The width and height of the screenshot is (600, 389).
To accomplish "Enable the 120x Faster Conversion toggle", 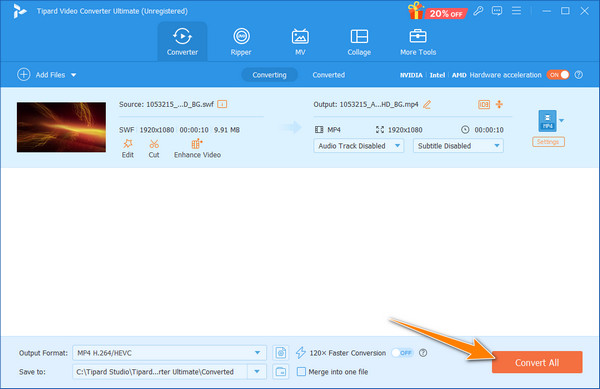I will pyautogui.click(x=402, y=353).
